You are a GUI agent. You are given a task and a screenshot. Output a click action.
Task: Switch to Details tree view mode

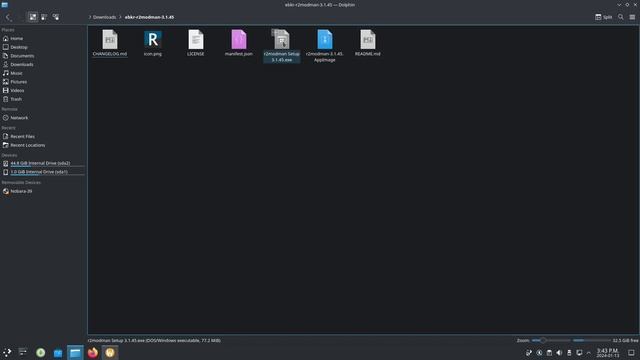[56, 17]
